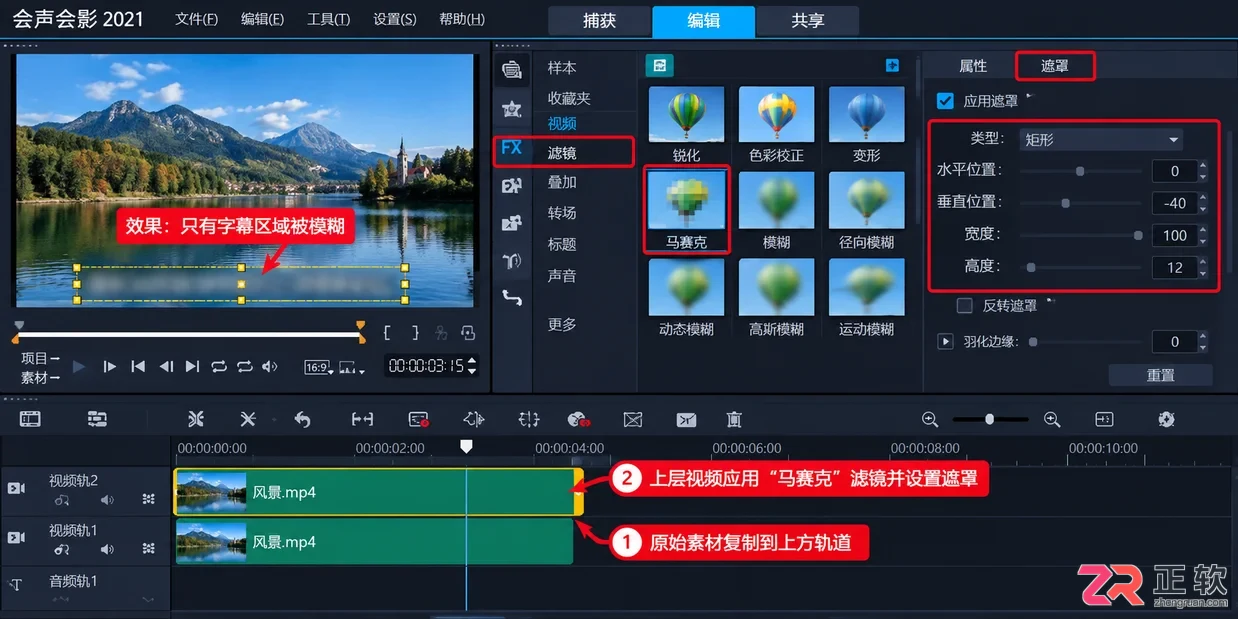Open the 类型 矩形 dropdown

point(1101,140)
